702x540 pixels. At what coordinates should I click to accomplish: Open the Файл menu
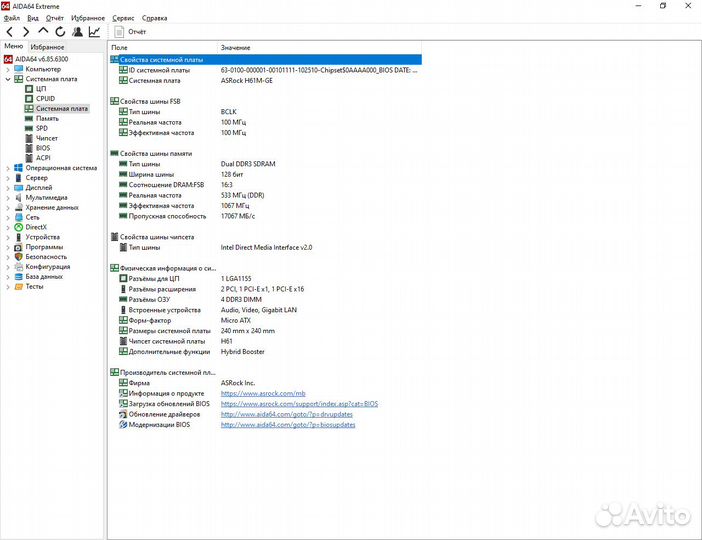click(x=12, y=18)
